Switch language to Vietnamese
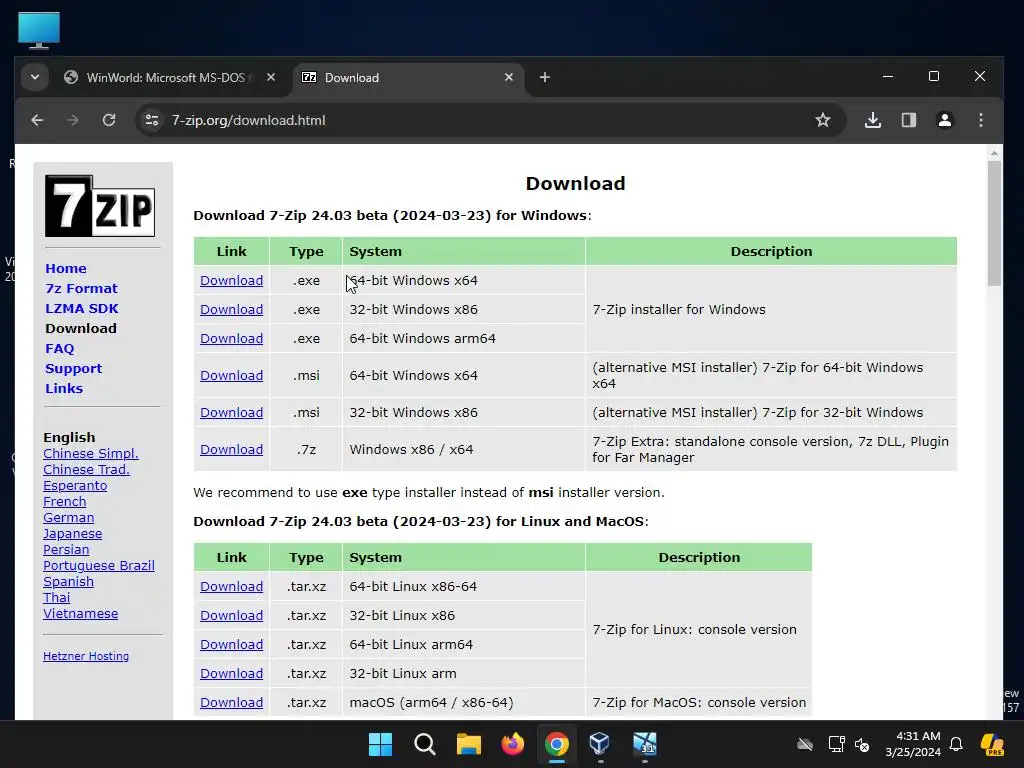Image resolution: width=1024 pixels, height=768 pixels. pos(80,613)
